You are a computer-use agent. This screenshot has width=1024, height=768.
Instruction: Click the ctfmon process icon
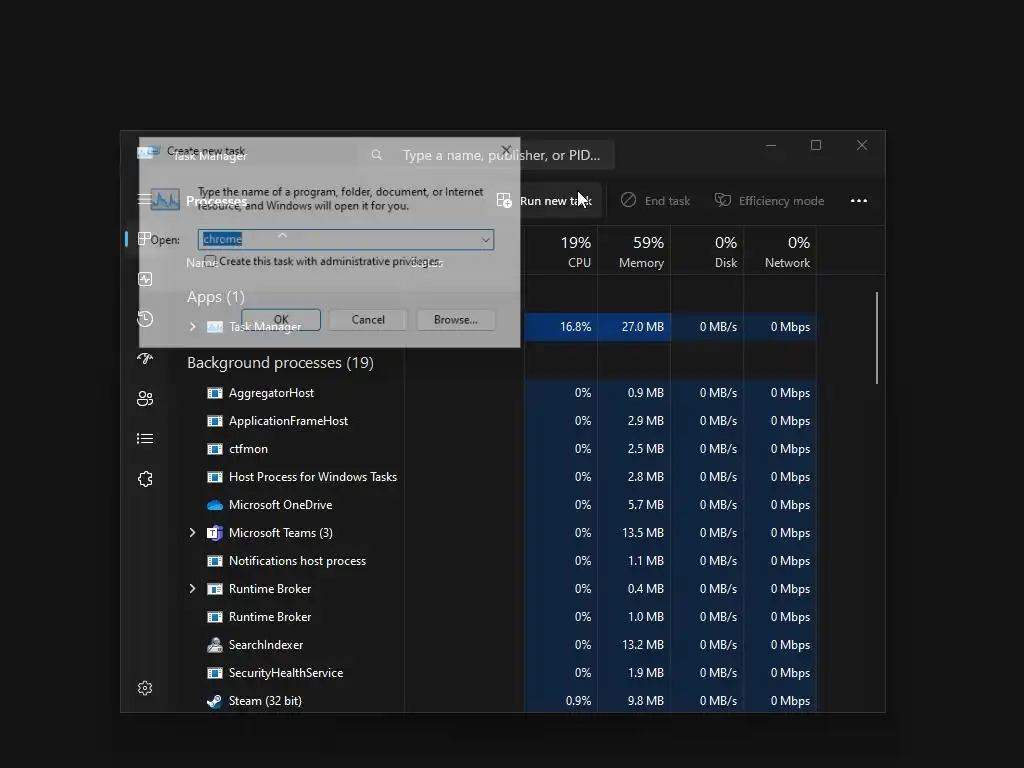click(x=214, y=449)
